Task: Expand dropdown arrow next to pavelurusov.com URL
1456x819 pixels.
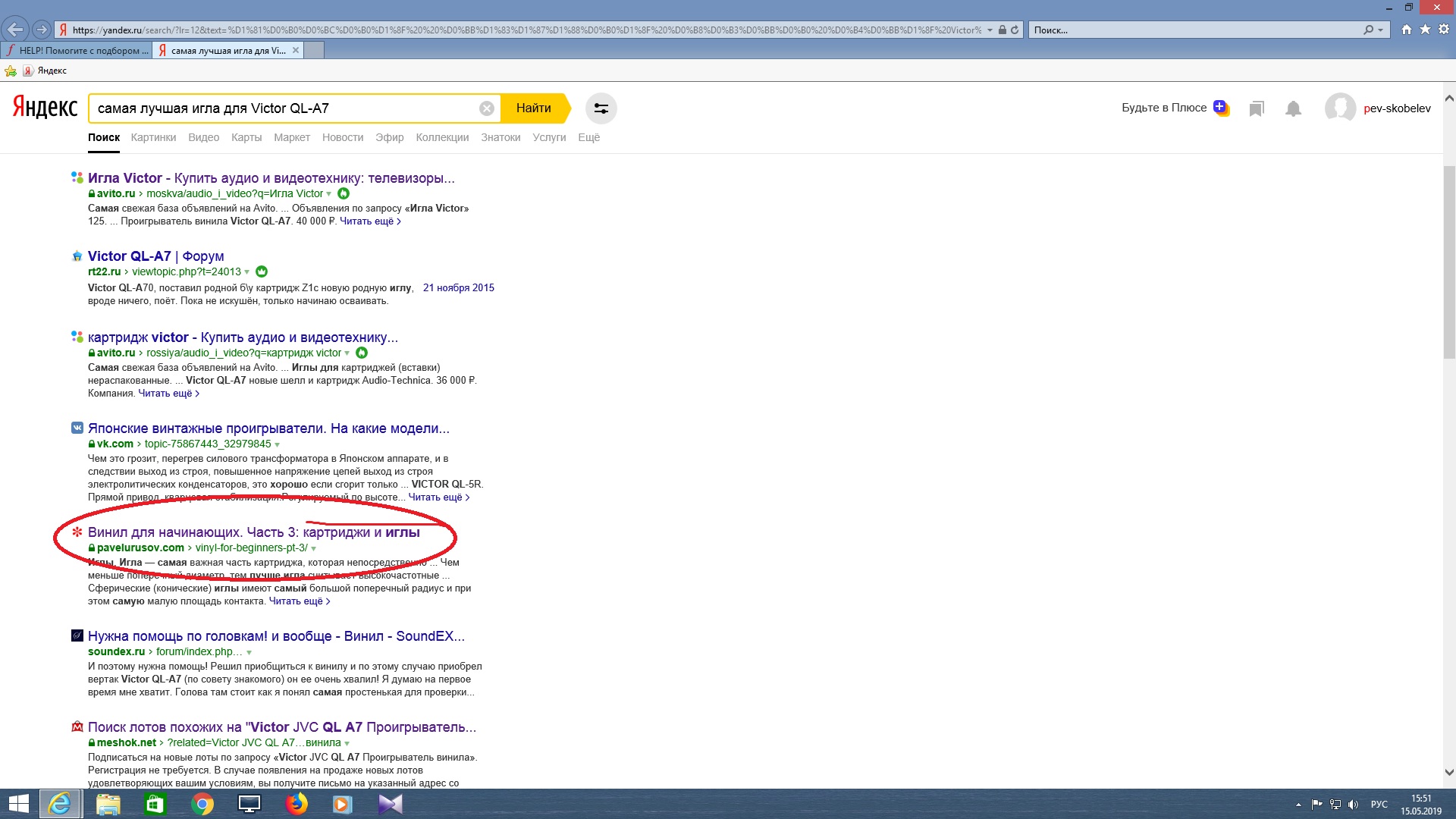Action: [x=314, y=548]
